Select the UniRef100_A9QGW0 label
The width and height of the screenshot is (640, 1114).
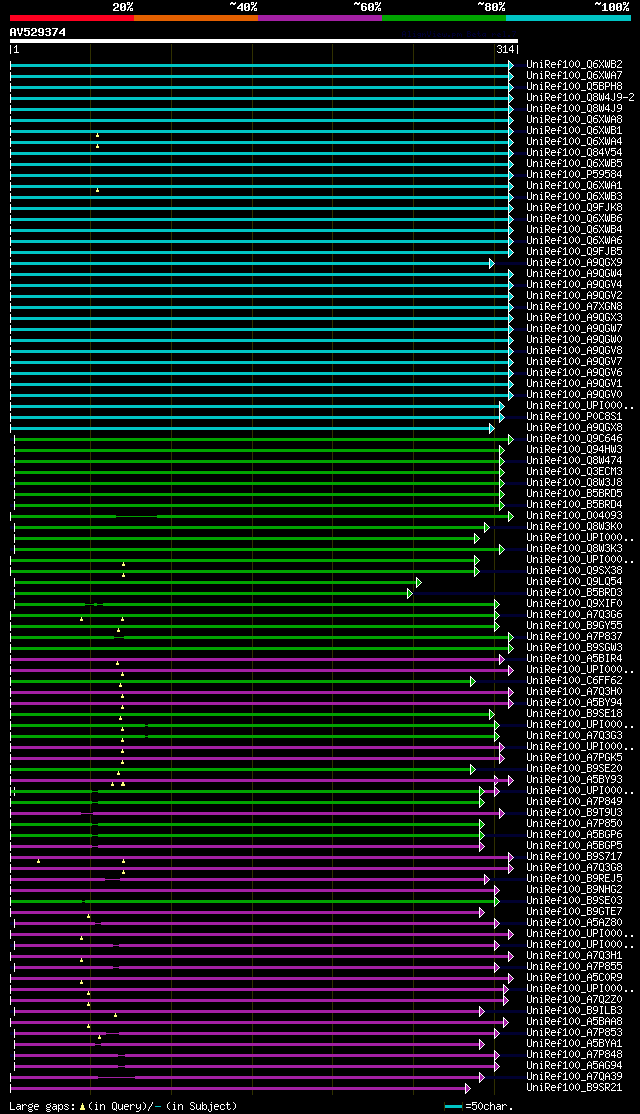point(574,340)
